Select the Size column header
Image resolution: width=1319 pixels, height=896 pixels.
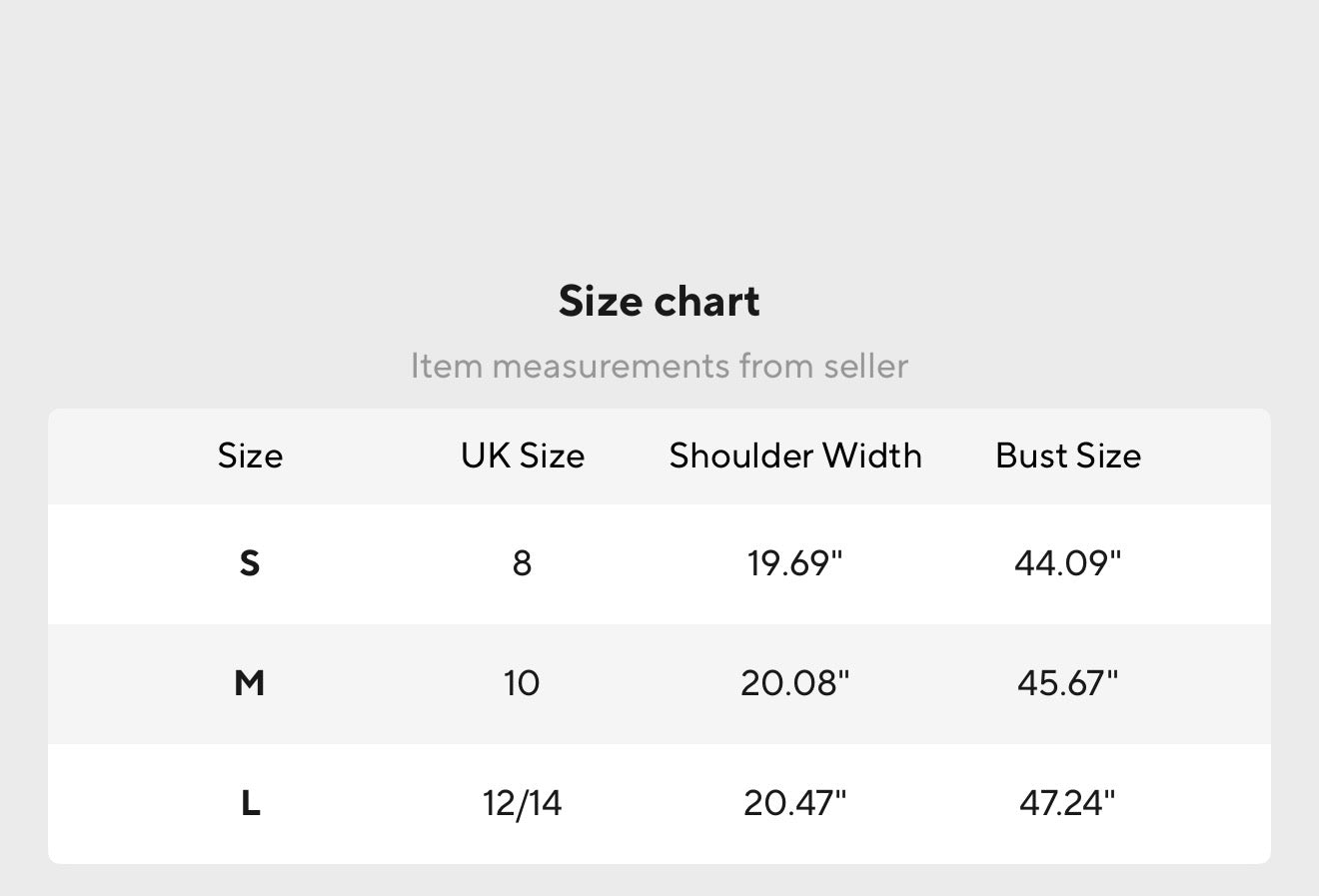[x=250, y=455]
